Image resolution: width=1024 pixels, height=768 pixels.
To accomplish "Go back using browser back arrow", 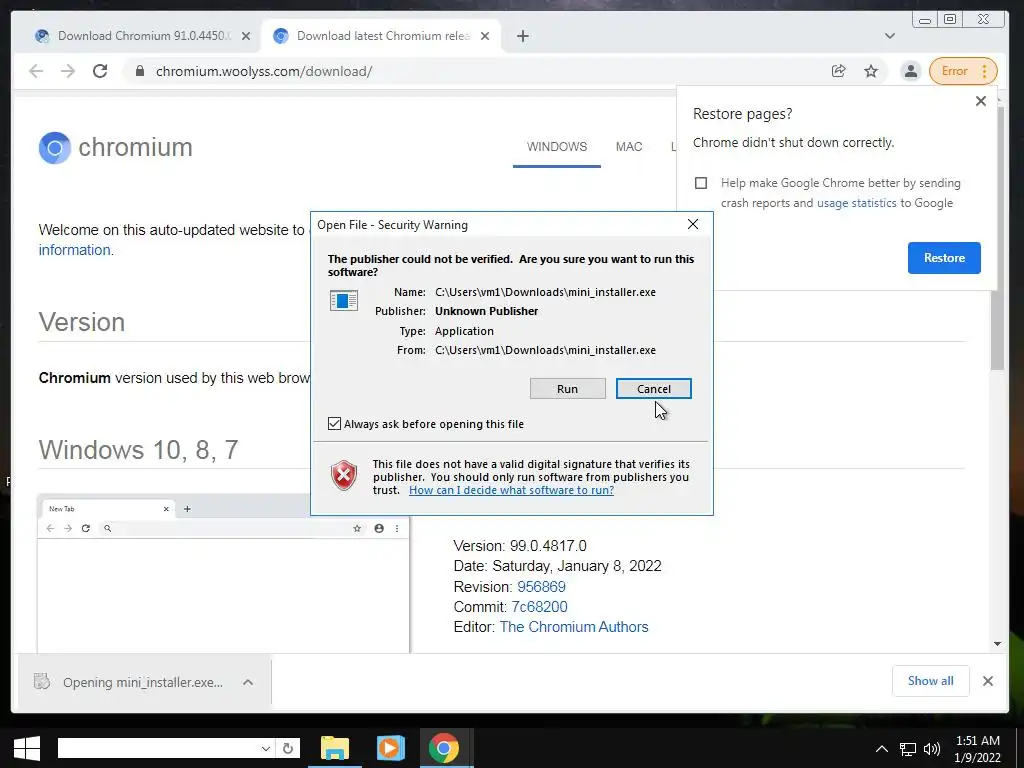I will click(x=36, y=71).
